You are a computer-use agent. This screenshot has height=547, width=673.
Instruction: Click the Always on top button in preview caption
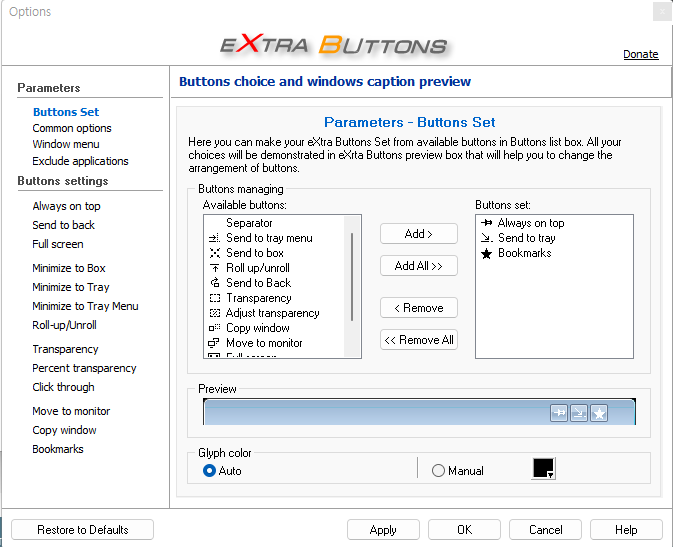(x=559, y=413)
